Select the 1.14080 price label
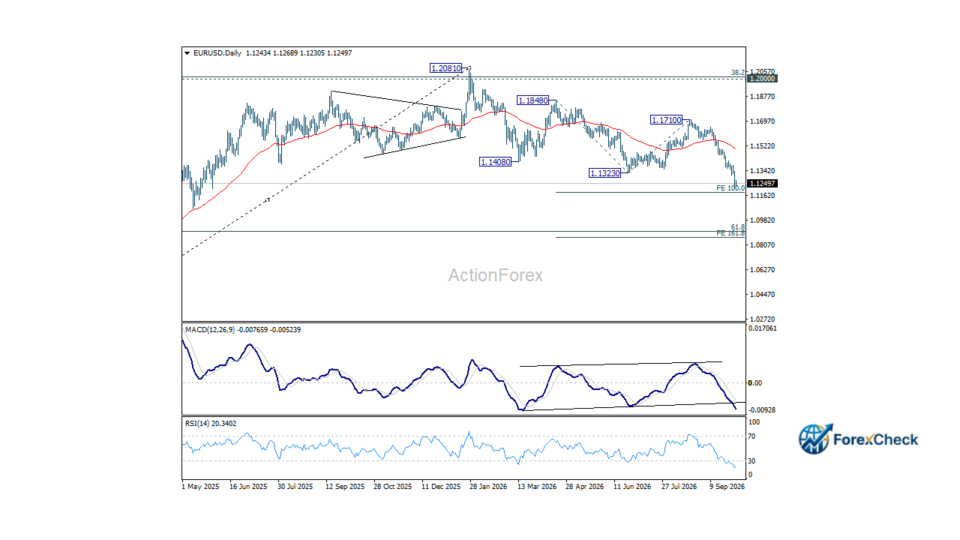The height and width of the screenshot is (540, 960). click(495, 162)
